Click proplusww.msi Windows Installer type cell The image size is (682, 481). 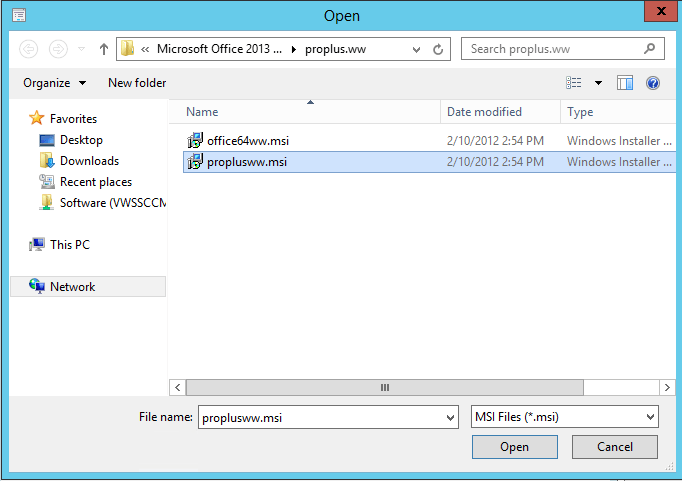click(619, 162)
